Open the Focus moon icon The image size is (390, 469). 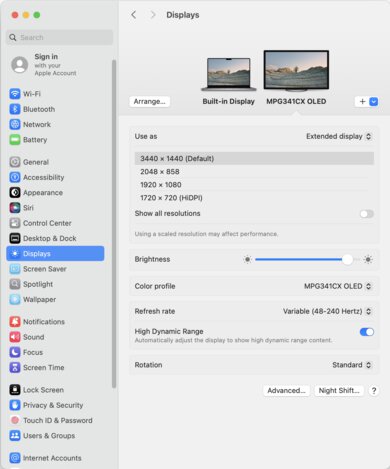[15, 352]
